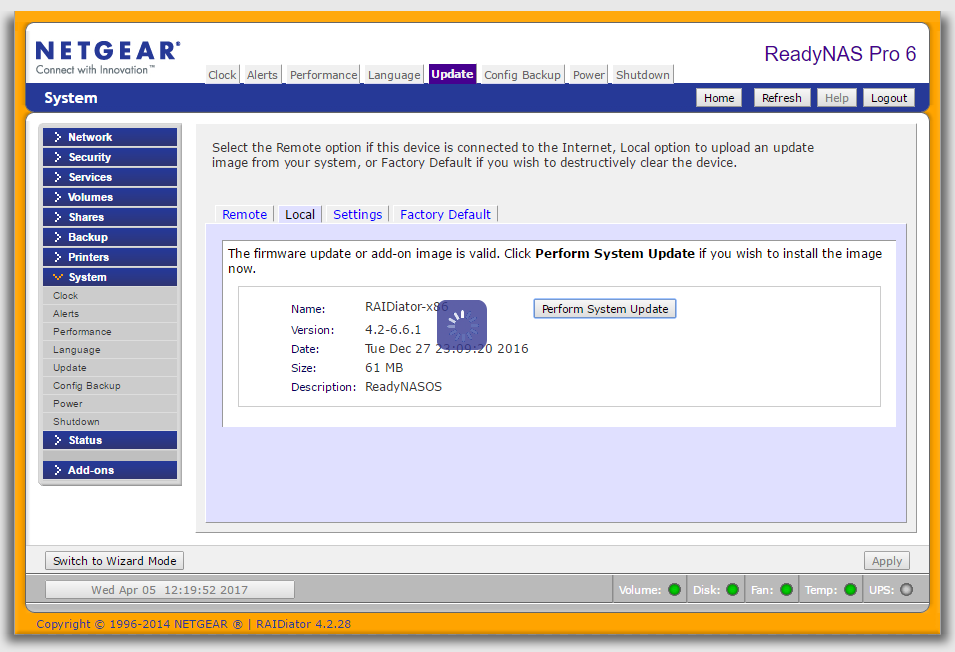Switch to the Language top tab
The image size is (955, 652).
click(394, 74)
